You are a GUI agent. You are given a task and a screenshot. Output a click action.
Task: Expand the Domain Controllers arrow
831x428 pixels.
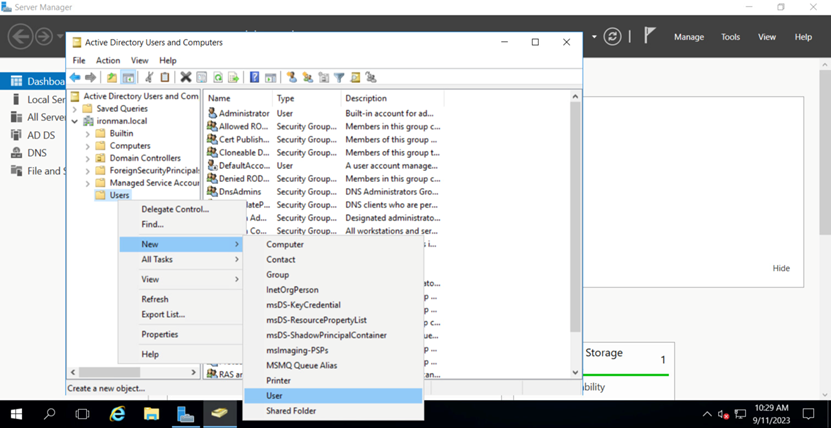(88, 158)
